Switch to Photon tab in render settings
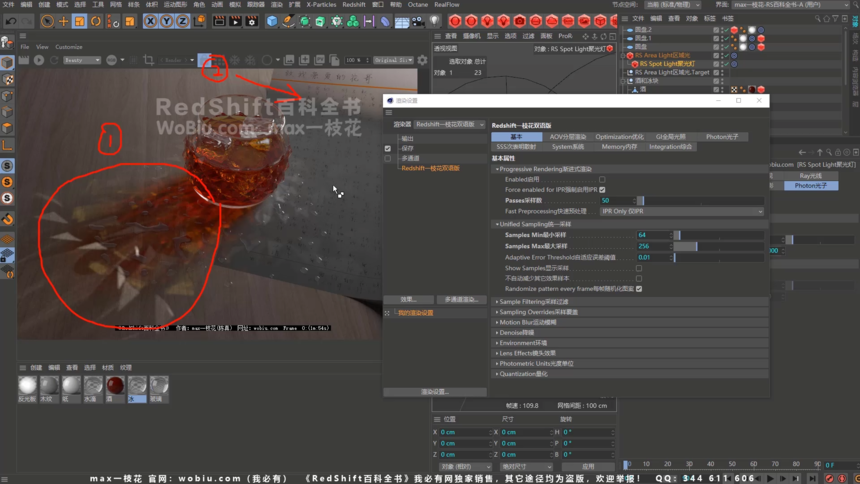This screenshot has width=860, height=484. pos(722,137)
